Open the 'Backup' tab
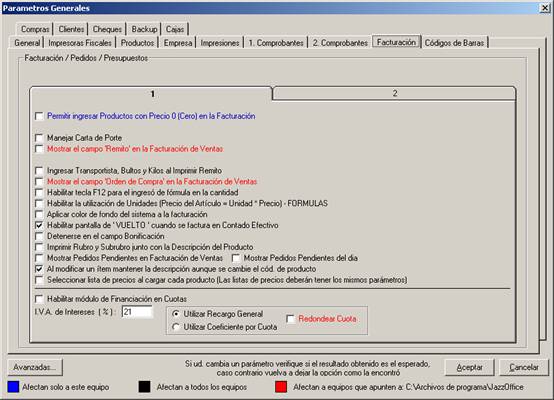554x400 pixels. (144, 29)
